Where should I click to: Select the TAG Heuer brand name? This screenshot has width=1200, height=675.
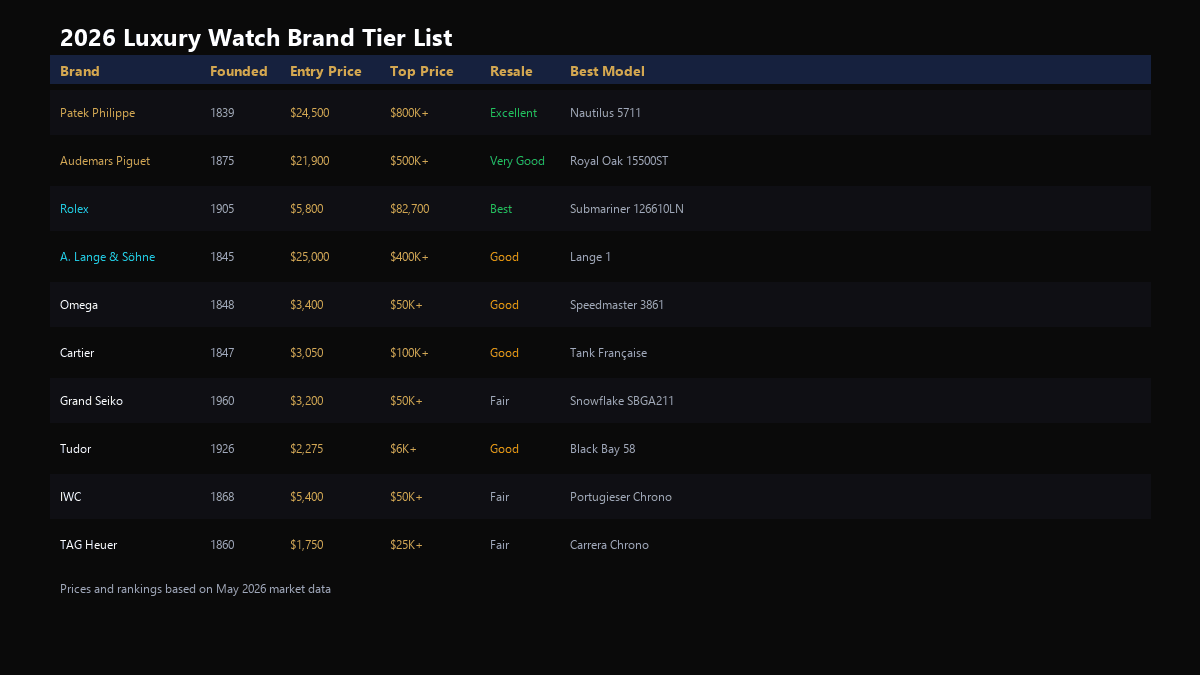click(x=88, y=545)
